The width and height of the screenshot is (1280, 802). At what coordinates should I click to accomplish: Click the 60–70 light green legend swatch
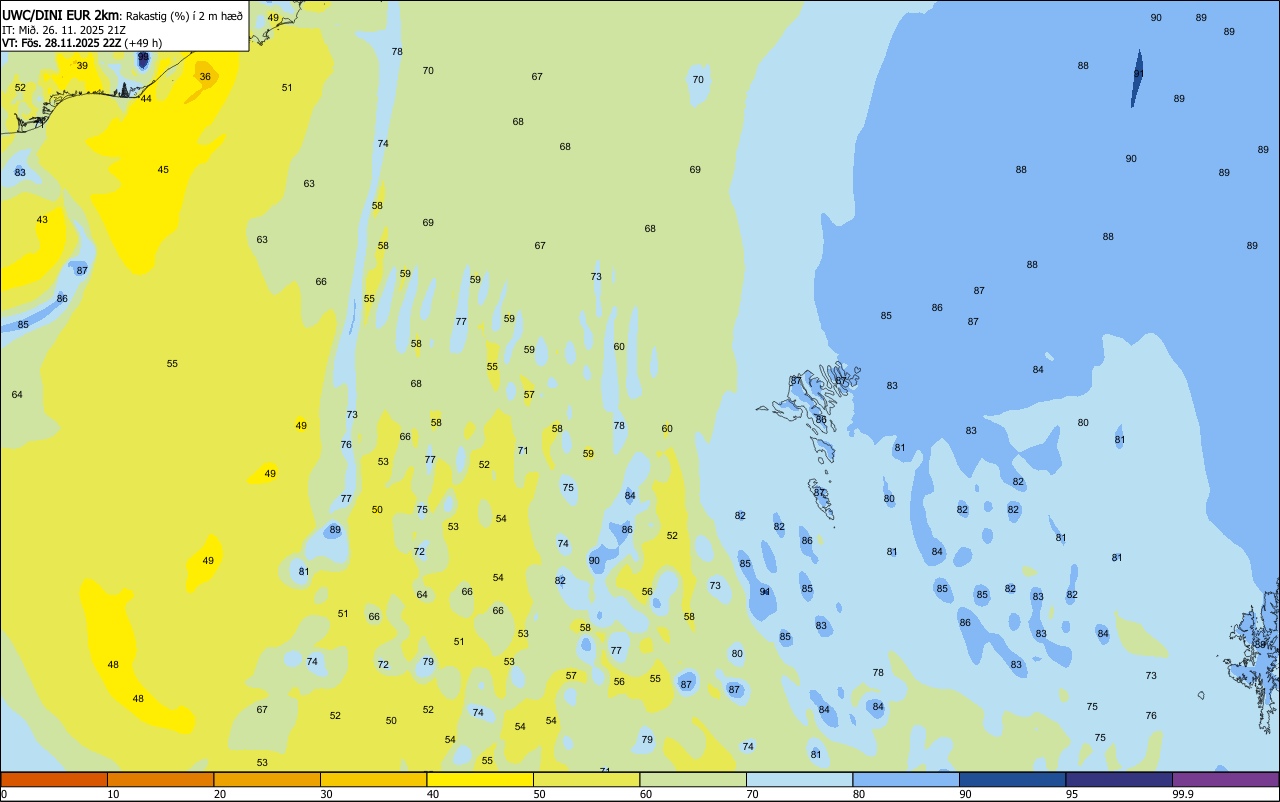(x=693, y=779)
